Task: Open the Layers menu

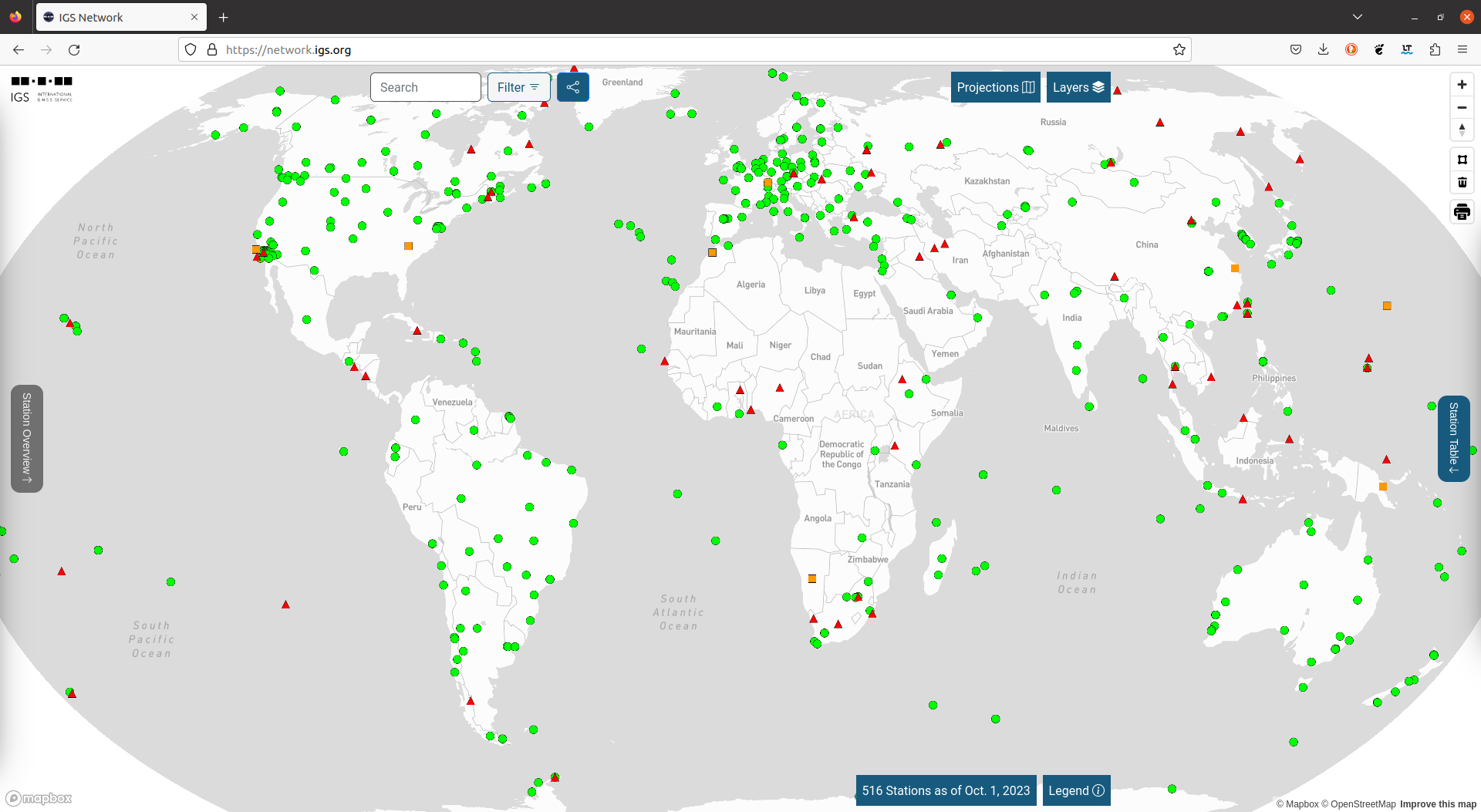Action: 1078,87
